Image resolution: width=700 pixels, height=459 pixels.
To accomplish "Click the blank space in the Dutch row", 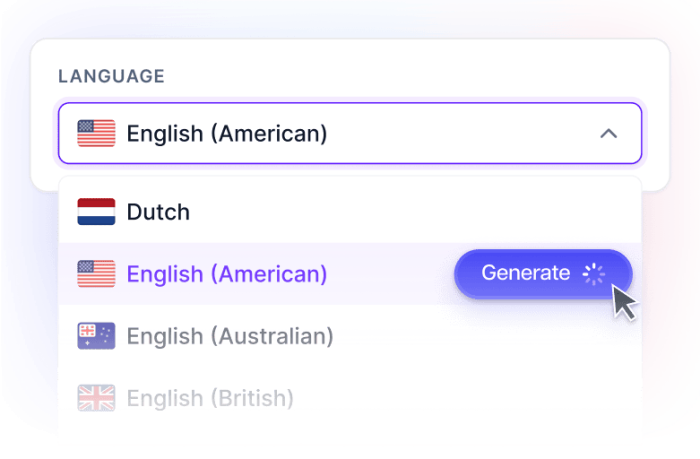I will 420,212.
